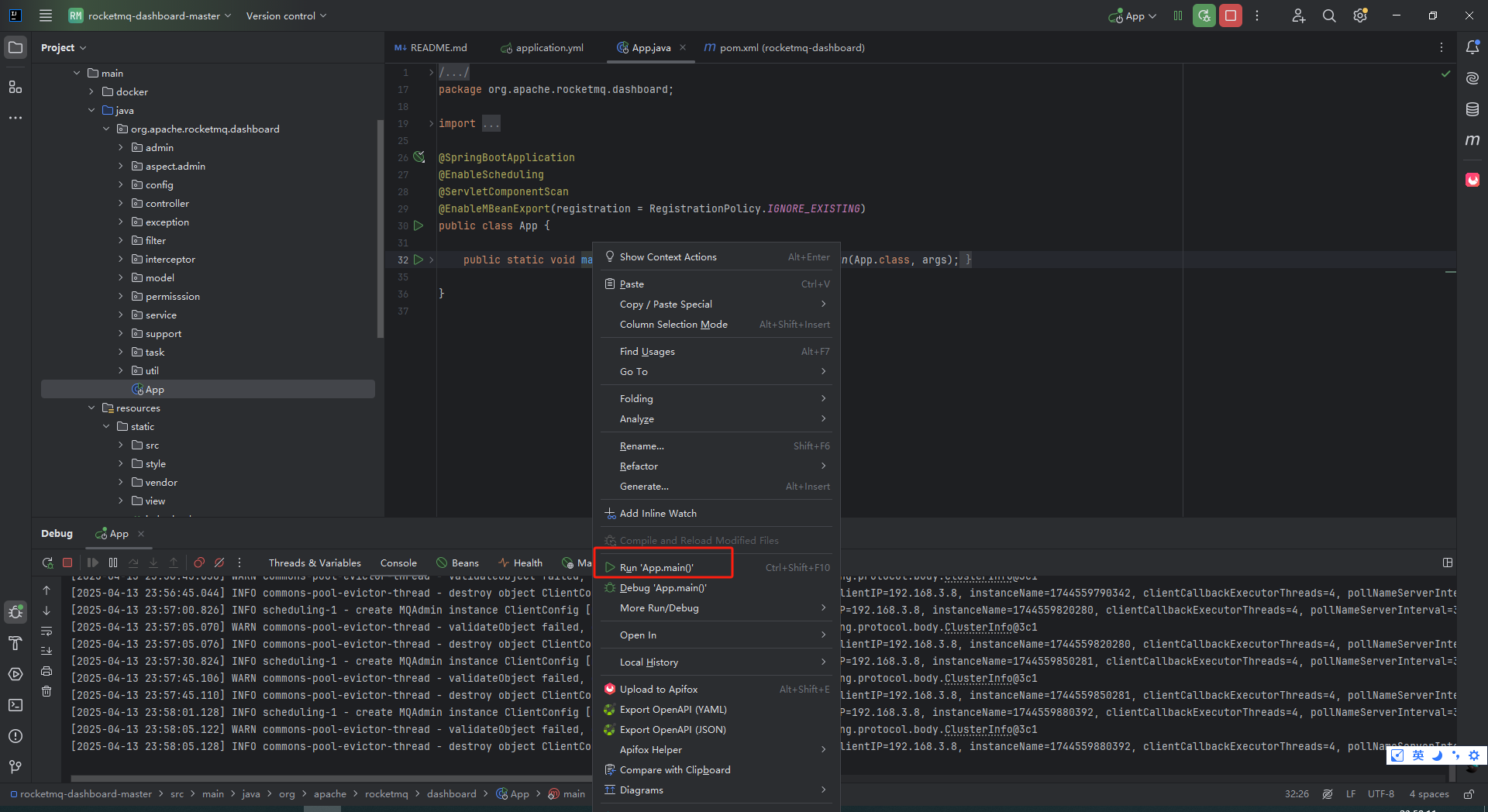Open the Notifications bell

pyautogui.click(x=1472, y=47)
